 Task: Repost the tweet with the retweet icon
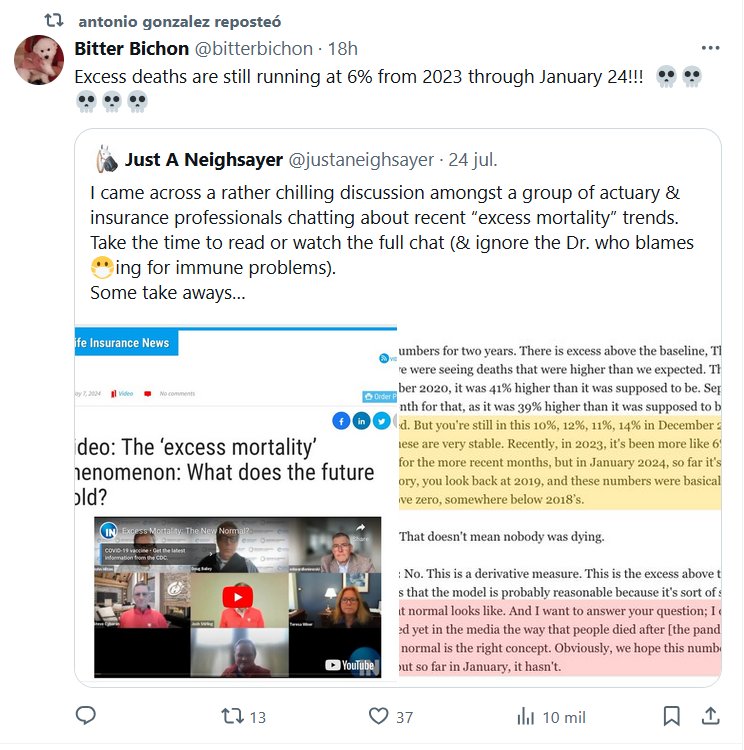pyautogui.click(x=231, y=716)
